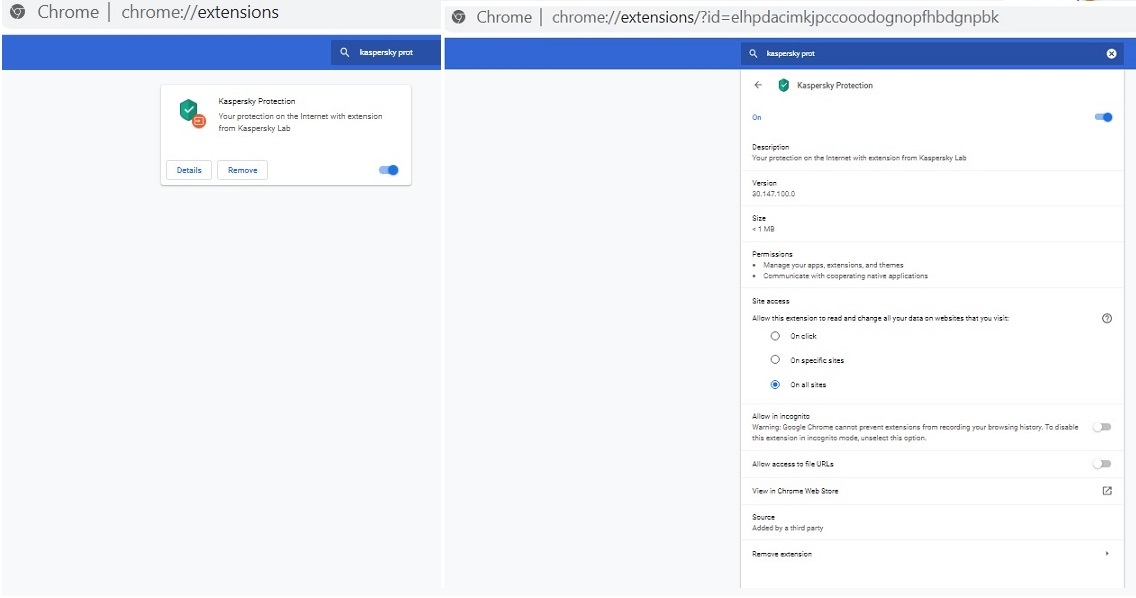Click 'Added by a third party' source text

788,528
